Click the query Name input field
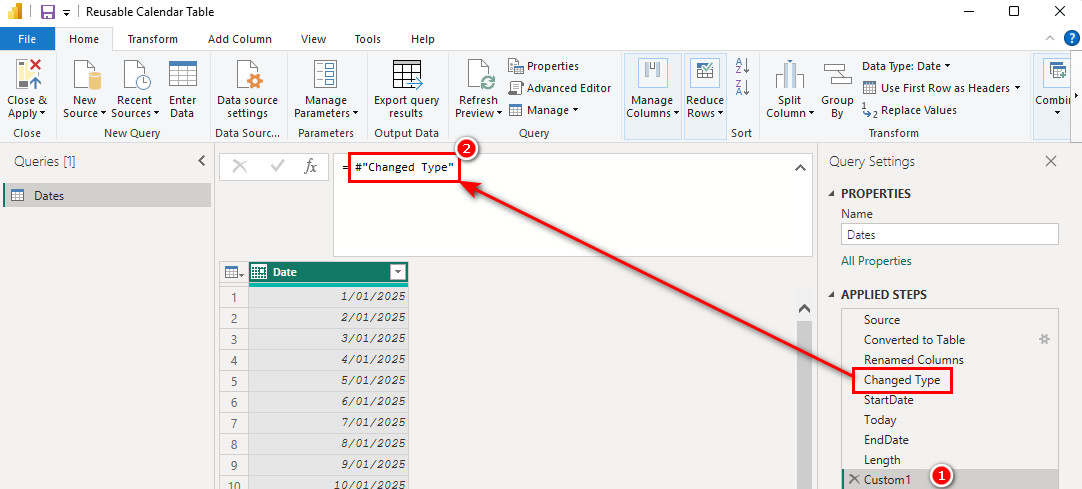This screenshot has width=1082, height=489. [949, 235]
